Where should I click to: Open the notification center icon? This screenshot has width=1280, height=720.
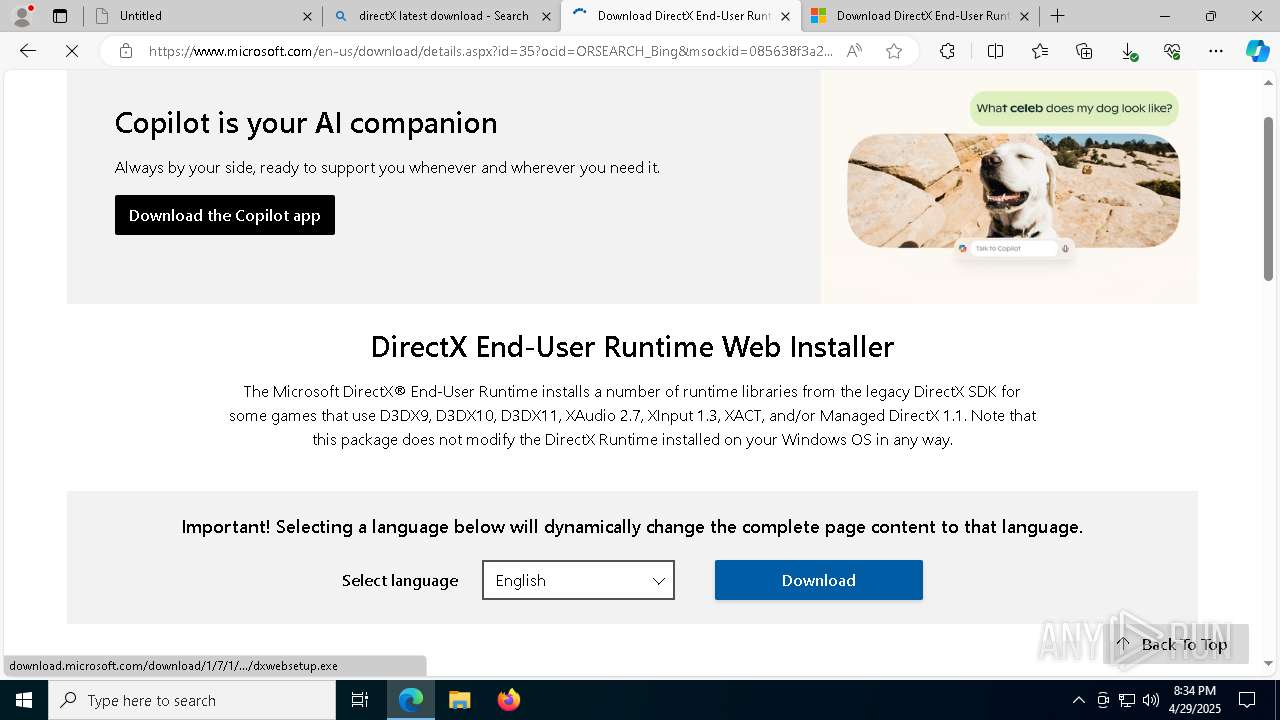1247,700
